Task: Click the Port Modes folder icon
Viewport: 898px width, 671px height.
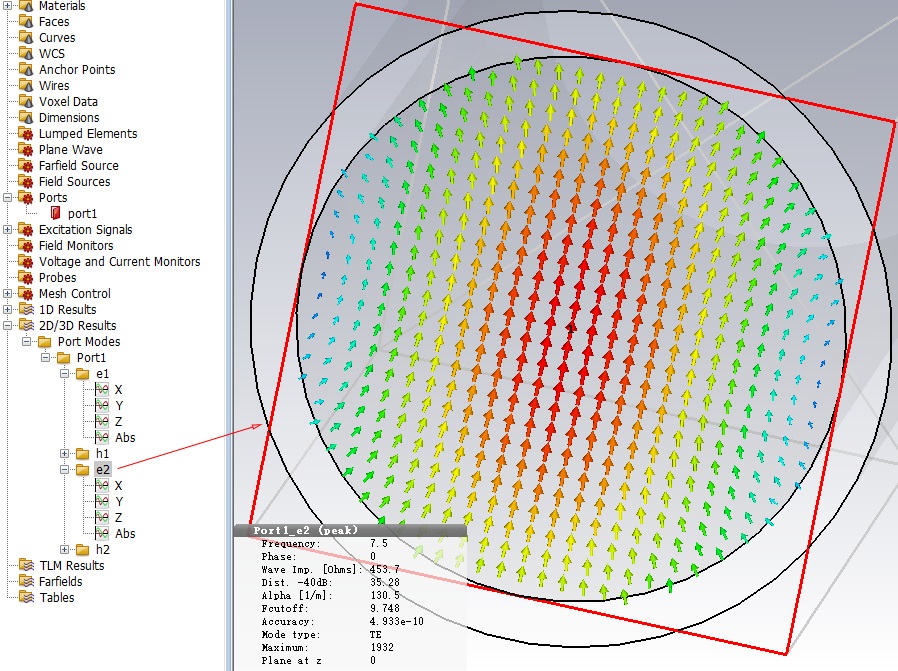Action: [x=45, y=342]
